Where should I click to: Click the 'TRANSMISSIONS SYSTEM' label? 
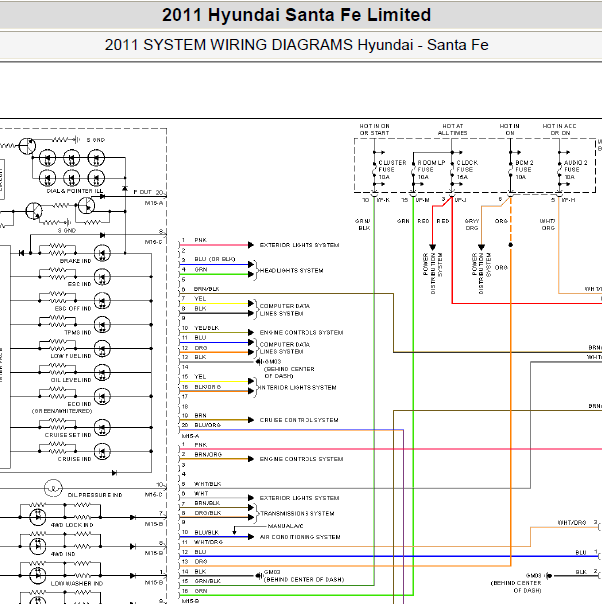297,513
